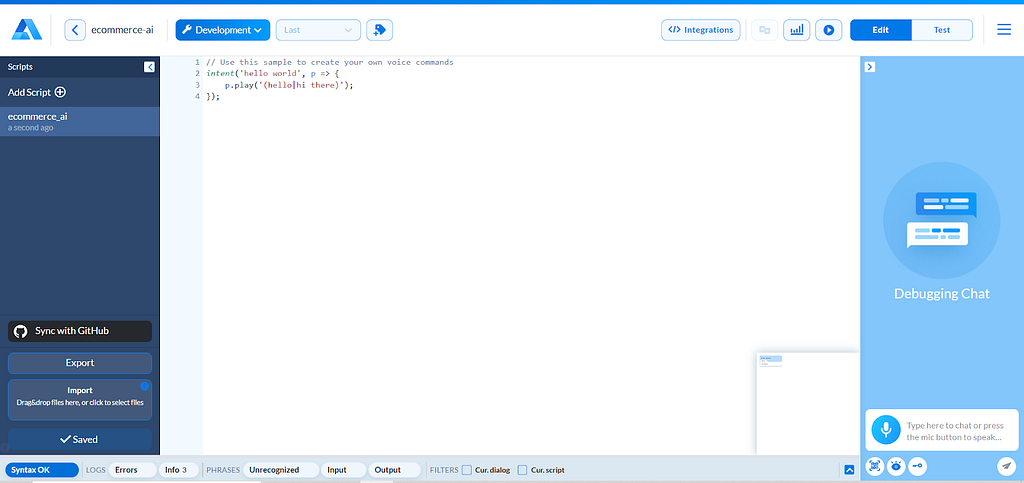Click the ecommerce-ai project name
The height and width of the screenshot is (483, 1024).
coord(122,30)
